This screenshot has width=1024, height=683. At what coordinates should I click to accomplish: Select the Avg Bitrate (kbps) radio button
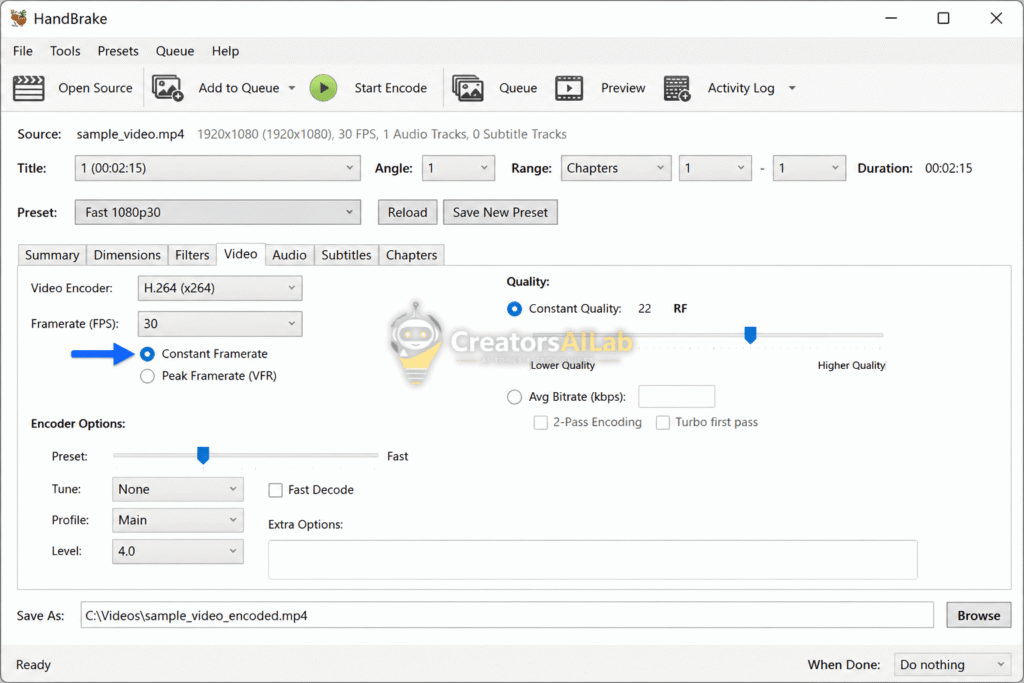click(x=515, y=397)
